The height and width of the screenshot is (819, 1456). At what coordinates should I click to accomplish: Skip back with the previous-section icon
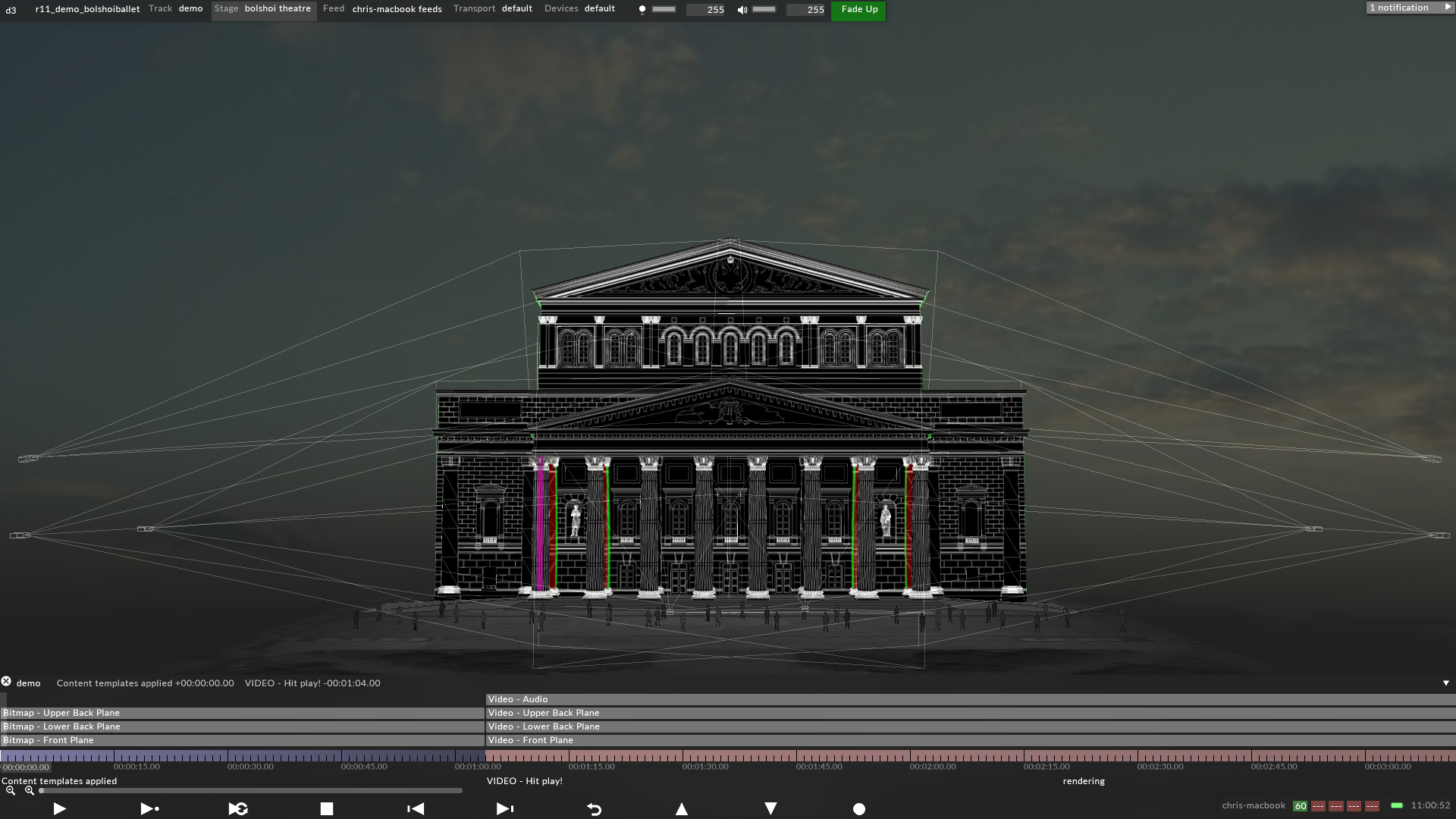414,809
